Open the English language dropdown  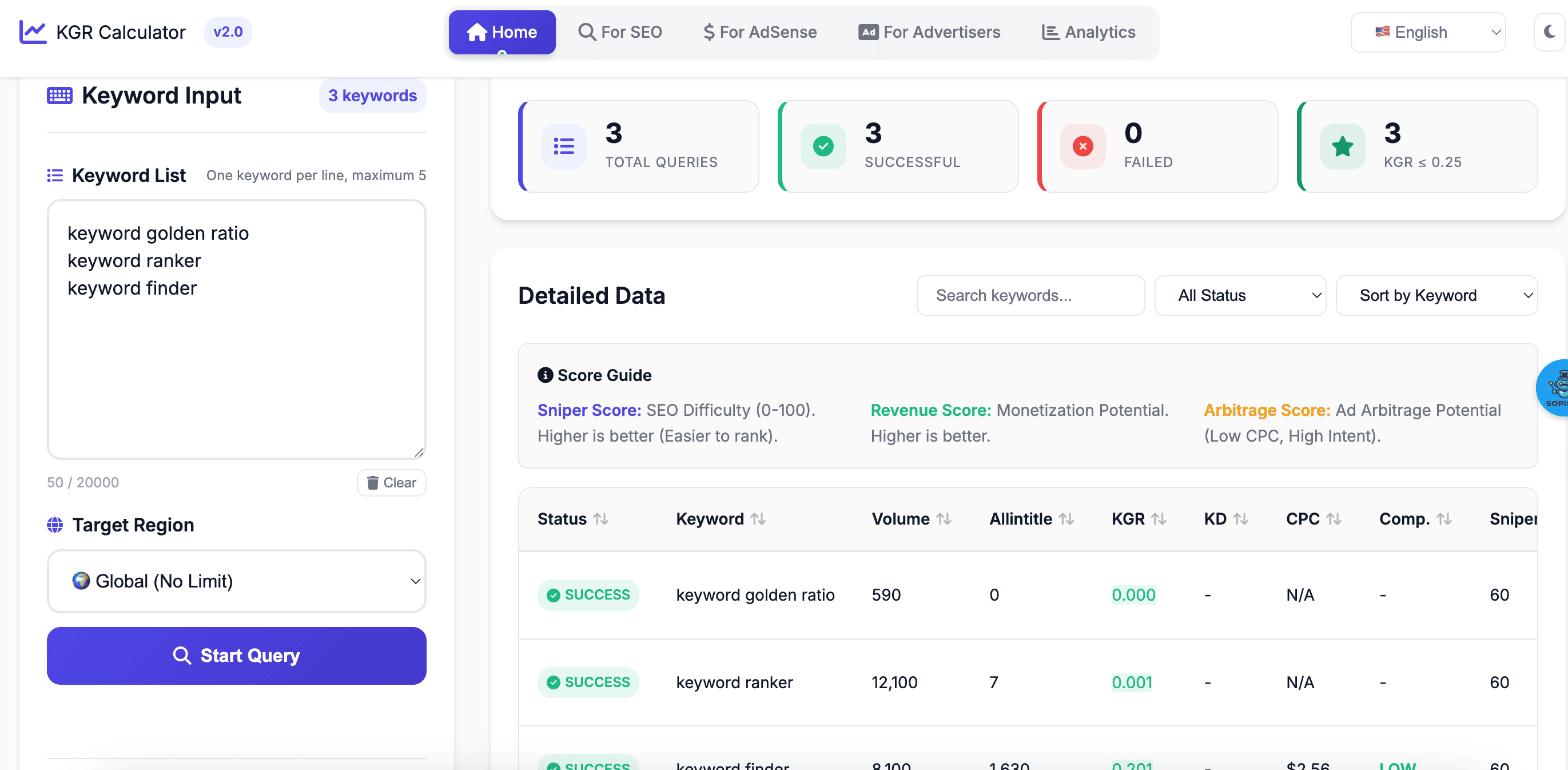tap(1427, 32)
